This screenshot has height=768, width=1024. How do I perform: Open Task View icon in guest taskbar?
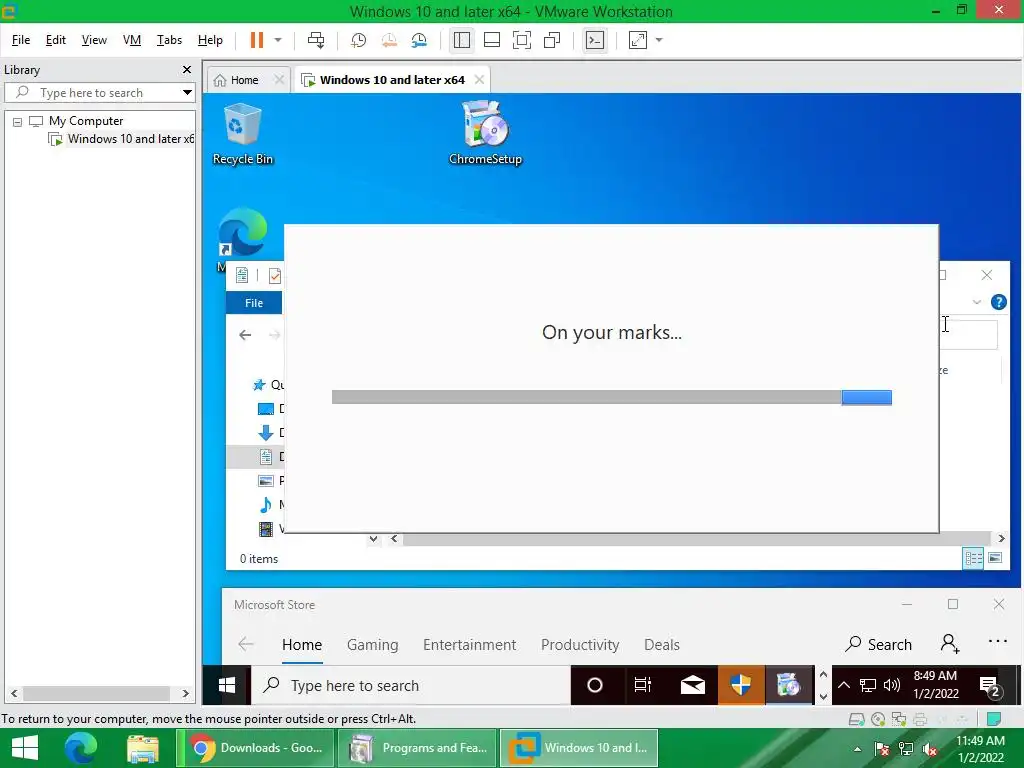click(643, 685)
